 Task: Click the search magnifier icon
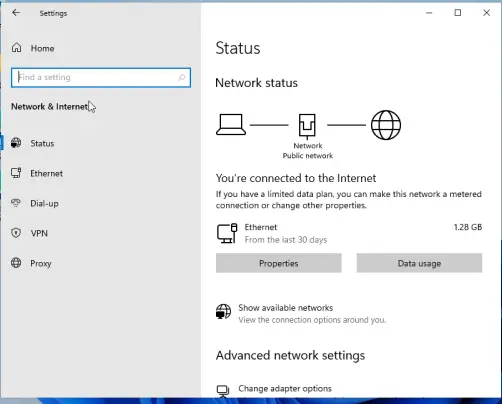click(182, 77)
